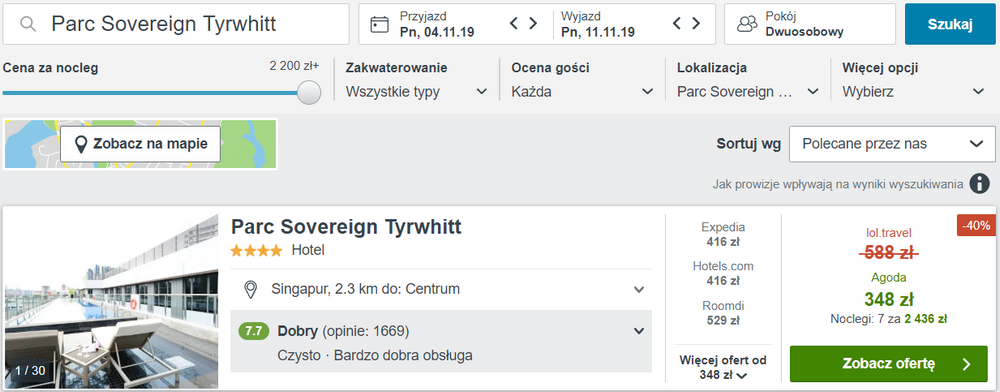Click the search magnifier icon
This screenshot has width=1000, height=392.
click(x=27, y=24)
